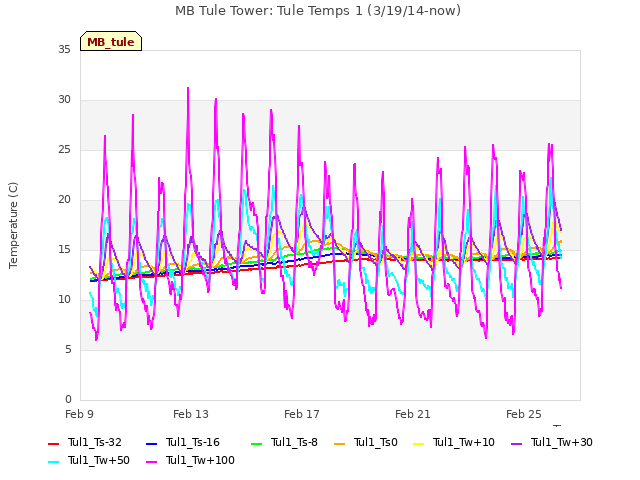Click the 30 y-axis tick label
The image size is (640, 480).
(x=64, y=100)
